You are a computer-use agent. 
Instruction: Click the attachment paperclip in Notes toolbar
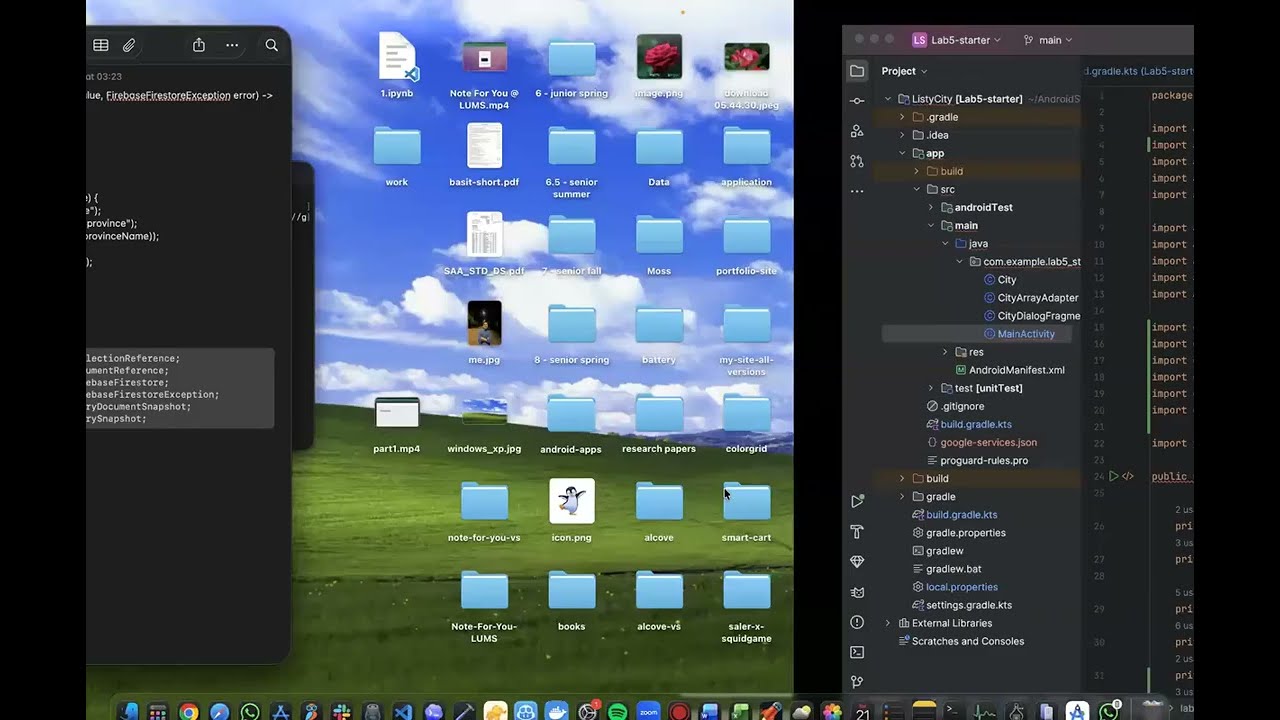[129, 45]
